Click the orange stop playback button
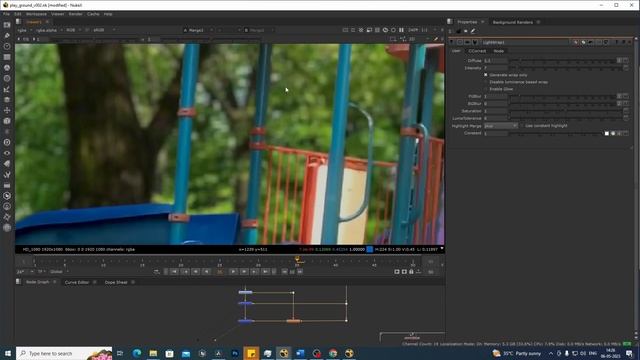Viewport: 640px width, 360px height. pos(220,272)
